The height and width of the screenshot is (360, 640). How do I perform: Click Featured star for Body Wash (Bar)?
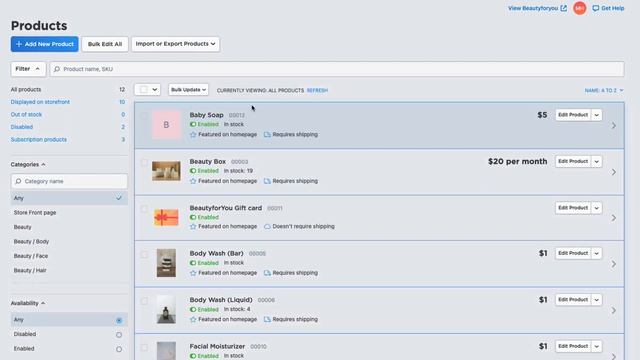[x=193, y=273]
